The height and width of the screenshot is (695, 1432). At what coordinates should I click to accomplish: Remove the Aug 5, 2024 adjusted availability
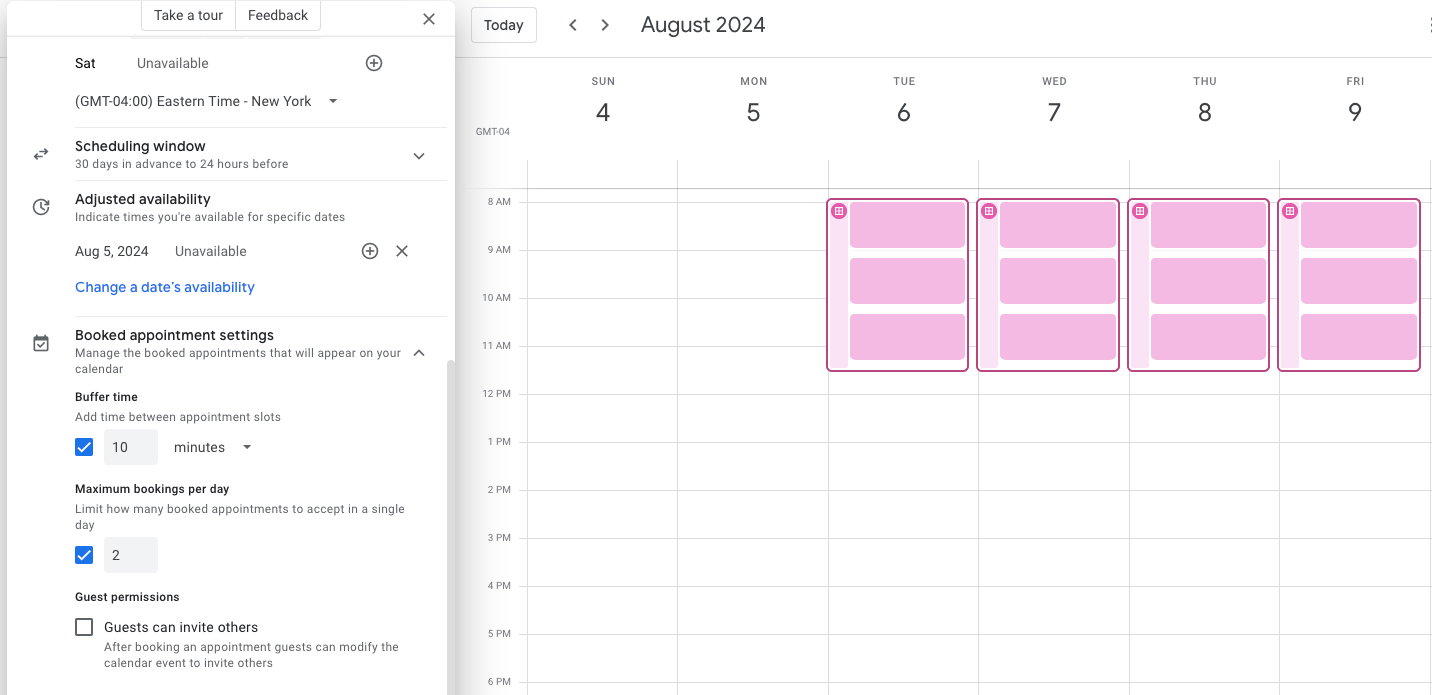click(402, 251)
